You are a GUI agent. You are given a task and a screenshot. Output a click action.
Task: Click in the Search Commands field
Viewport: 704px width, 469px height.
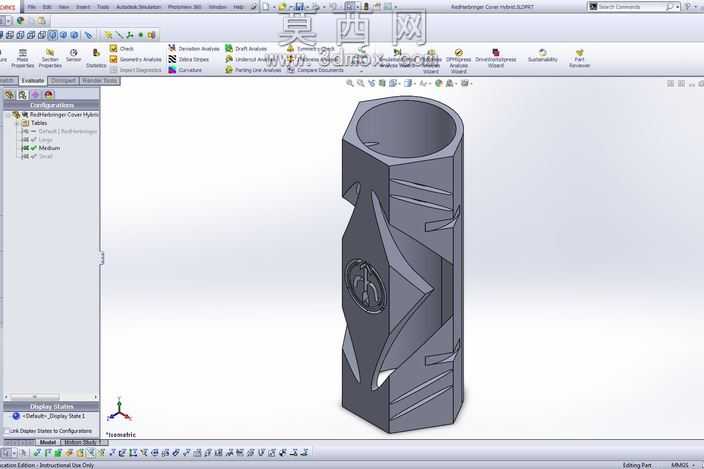(631, 7)
